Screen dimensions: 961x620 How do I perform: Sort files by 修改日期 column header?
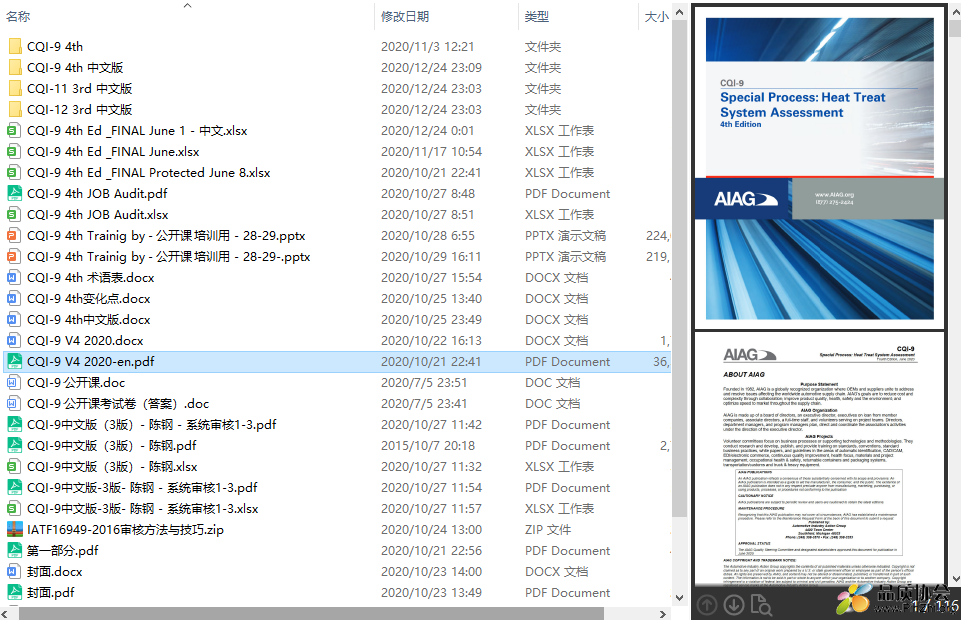tap(405, 17)
